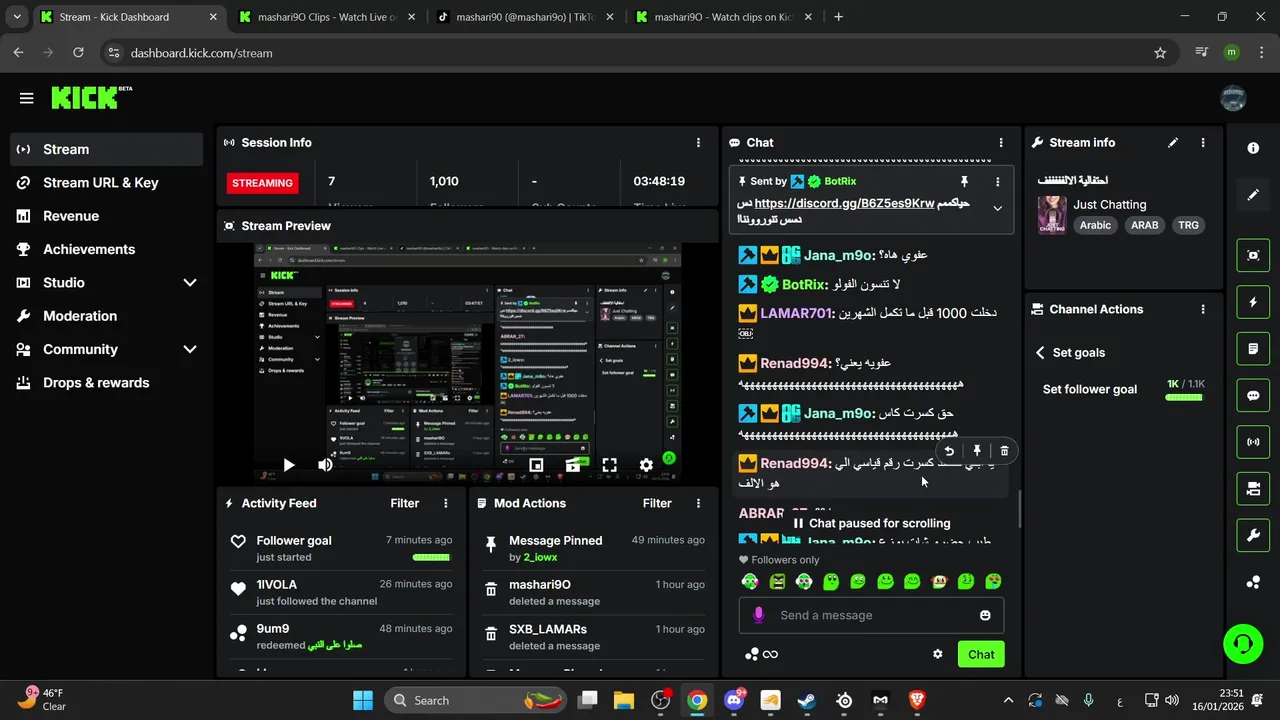Expand the Studio menu chevron
This screenshot has height=720, width=1280.
click(189, 283)
